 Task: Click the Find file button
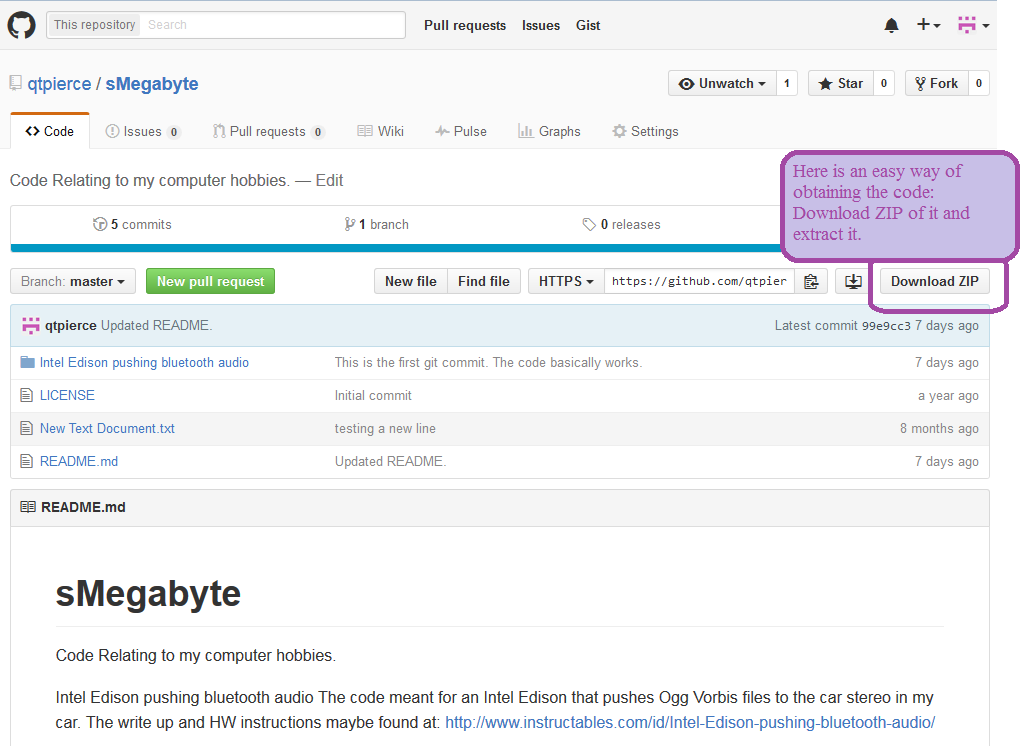click(x=484, y=282)
